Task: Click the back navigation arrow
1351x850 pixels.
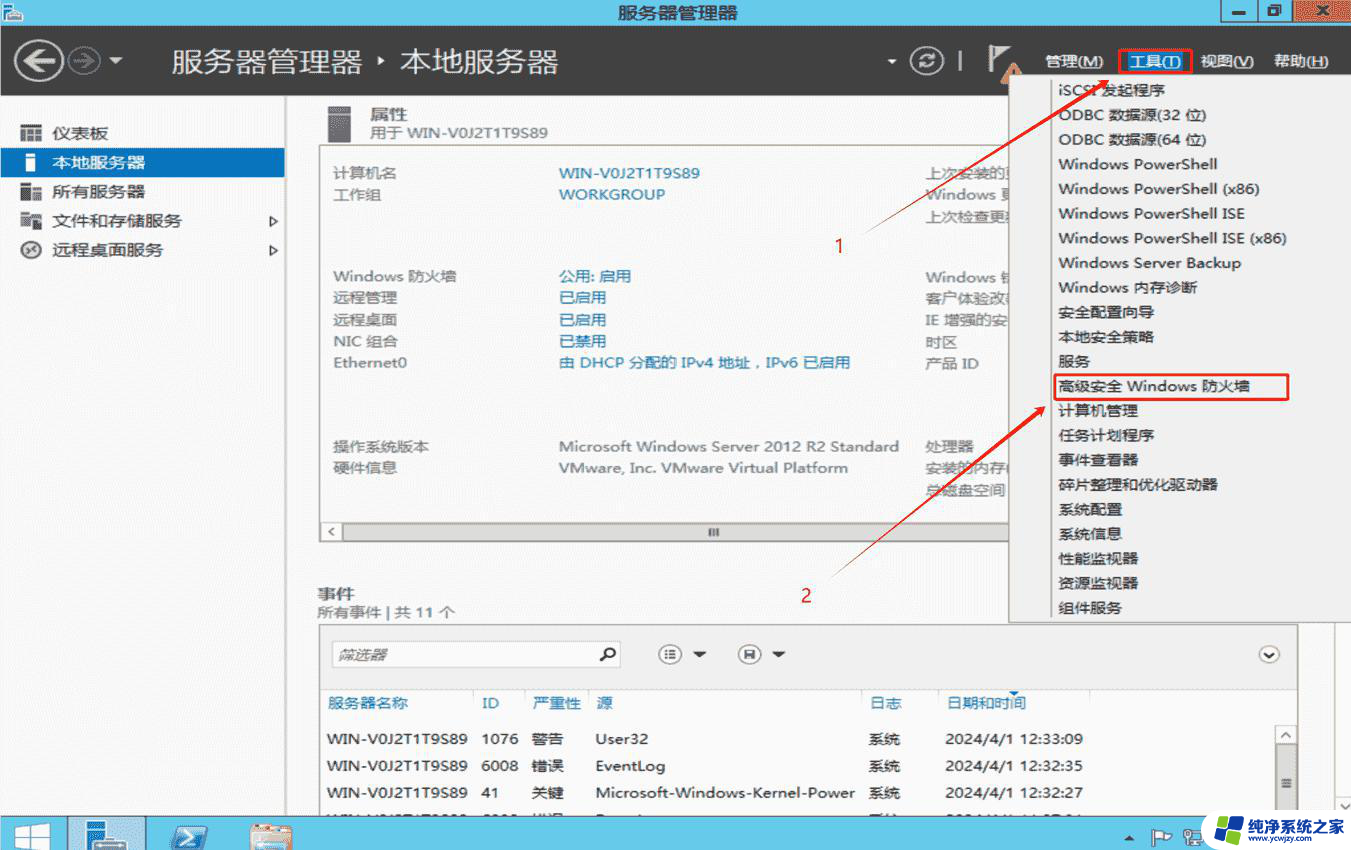Action: click(x=38, y=61)
